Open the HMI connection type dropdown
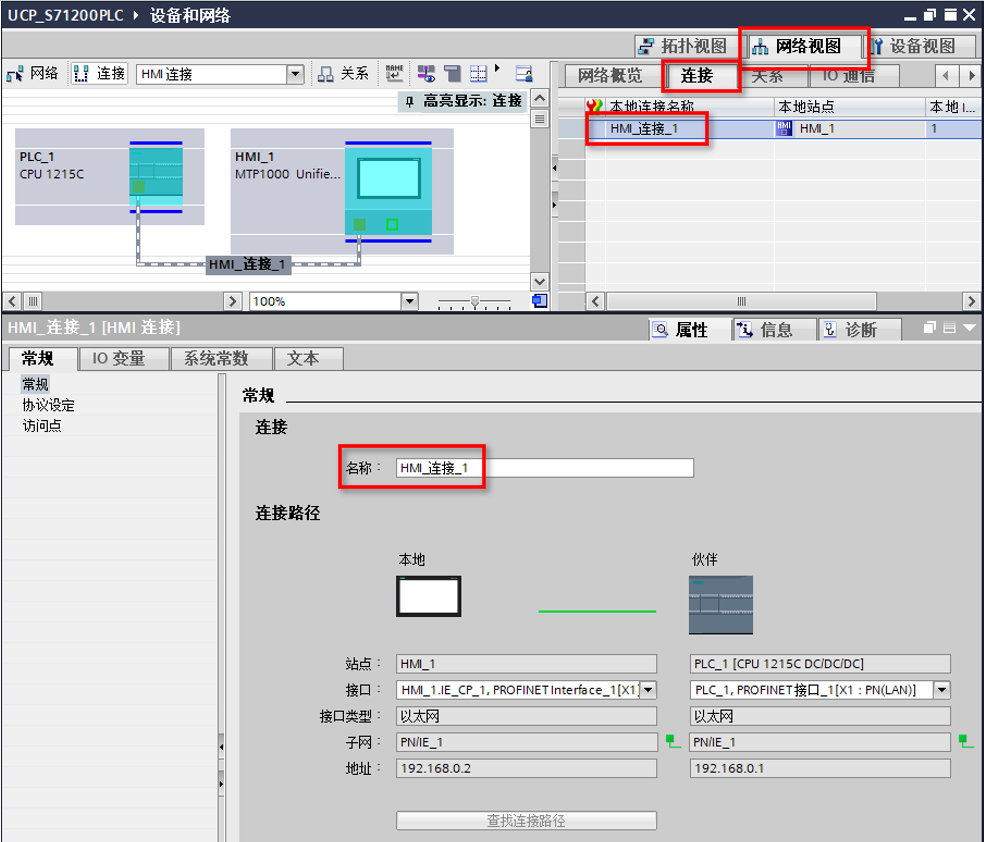 coord(294,74)
